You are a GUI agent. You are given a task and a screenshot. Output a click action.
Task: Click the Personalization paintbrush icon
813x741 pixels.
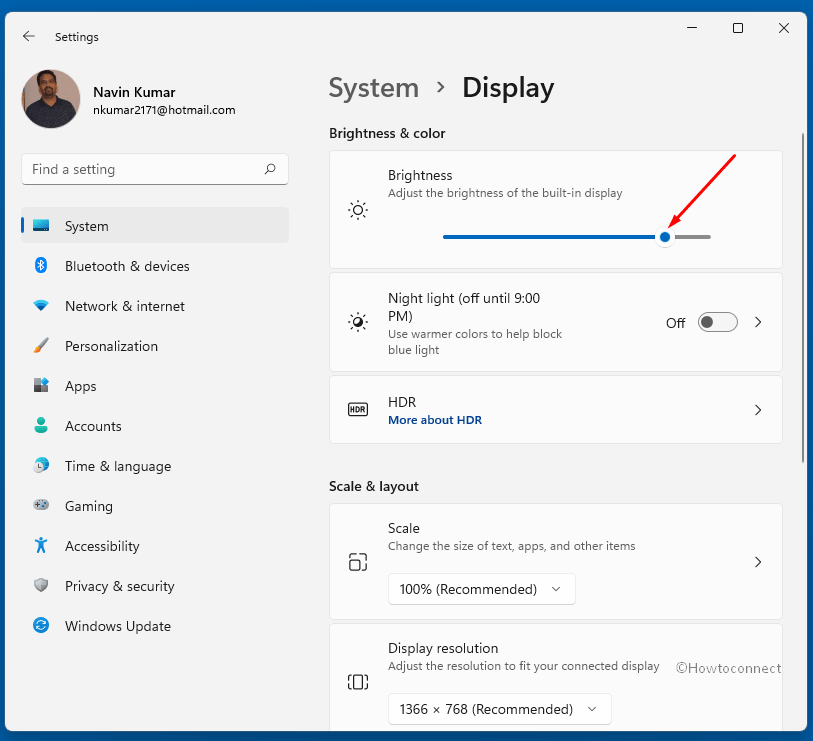click(41, 345)
